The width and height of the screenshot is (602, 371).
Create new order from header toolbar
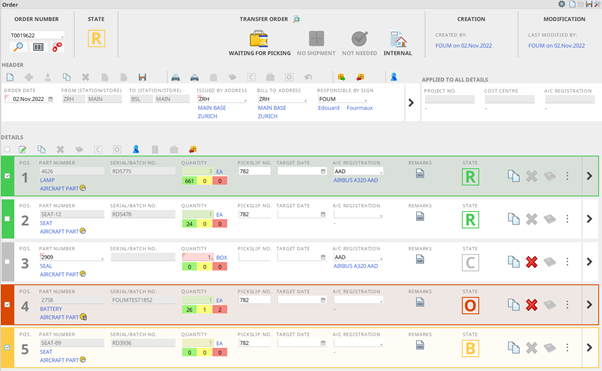tap(10, 77)
